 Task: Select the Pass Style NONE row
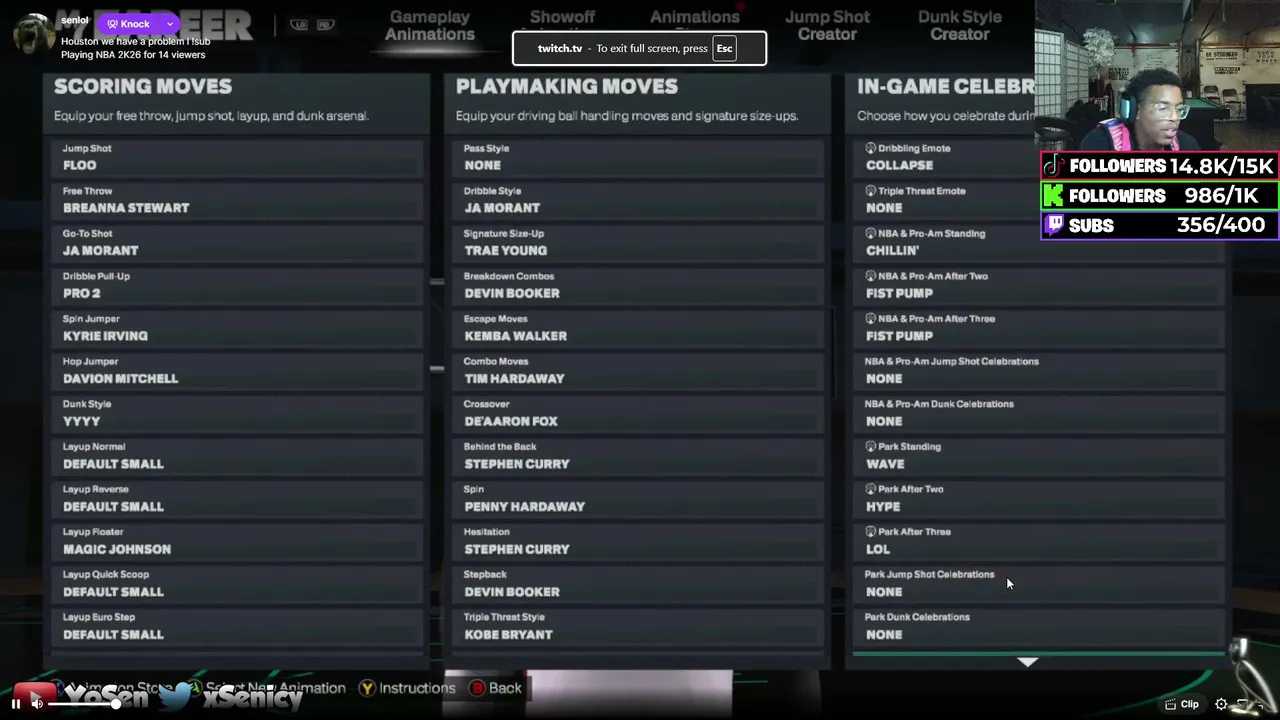point(639,157)
